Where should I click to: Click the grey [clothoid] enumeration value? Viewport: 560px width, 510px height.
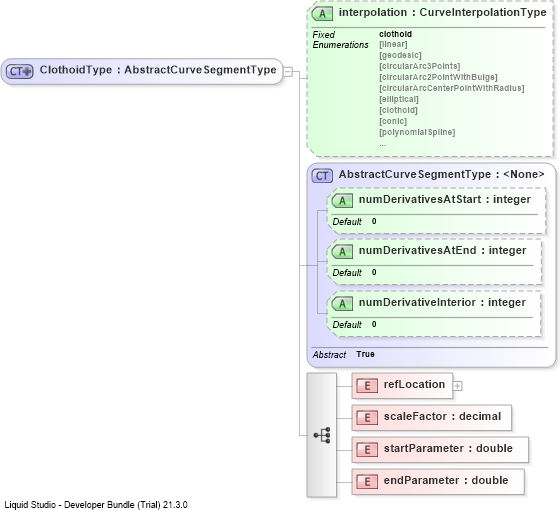398,110
